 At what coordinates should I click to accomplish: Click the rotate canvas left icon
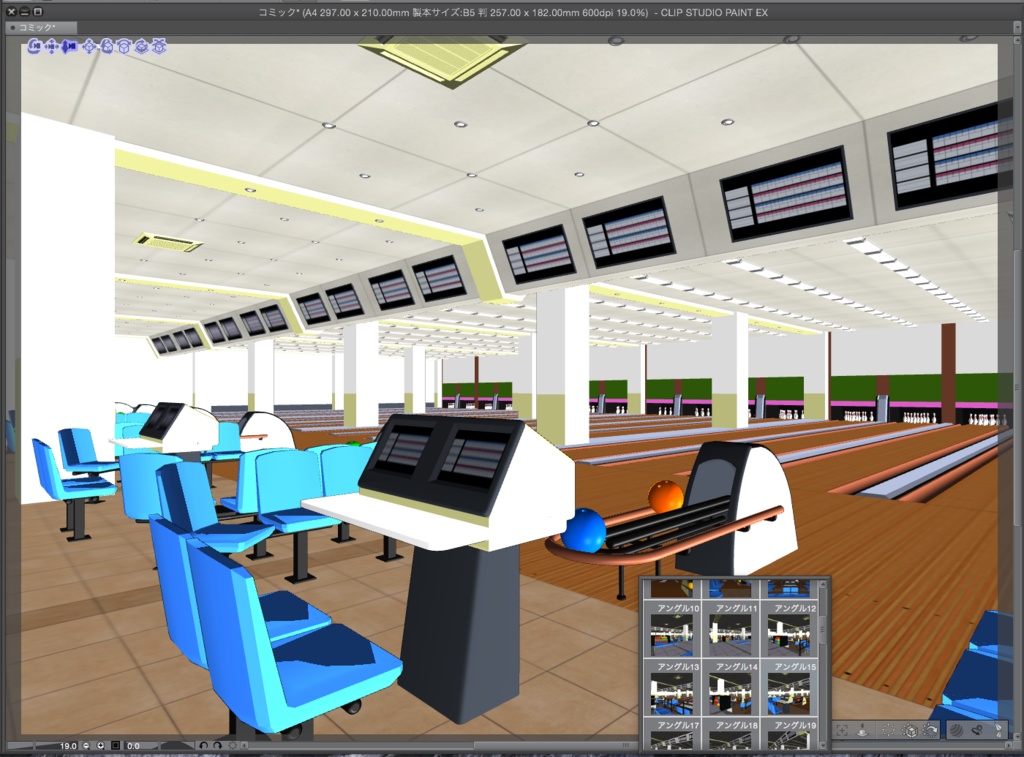coord(203,745)
